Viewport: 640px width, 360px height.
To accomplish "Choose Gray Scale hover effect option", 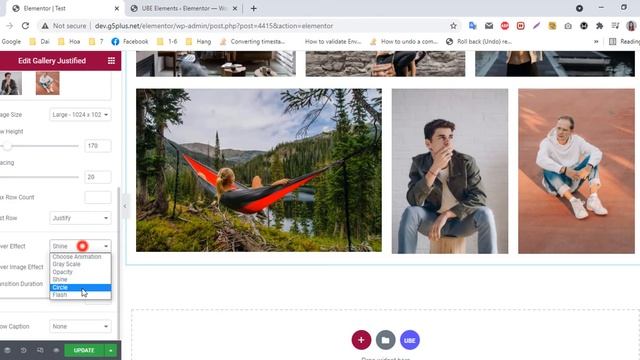I will [x=80, y=264].
